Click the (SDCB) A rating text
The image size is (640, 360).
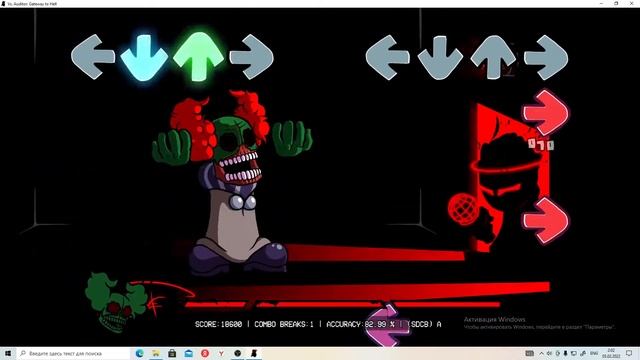pos(424,324)
